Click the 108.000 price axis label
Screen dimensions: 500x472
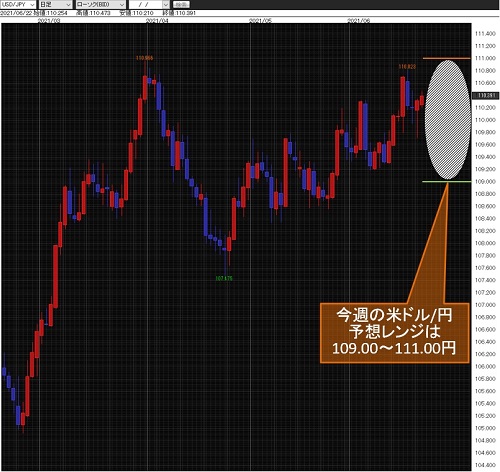pyautogui.click(x=485, y=243)
